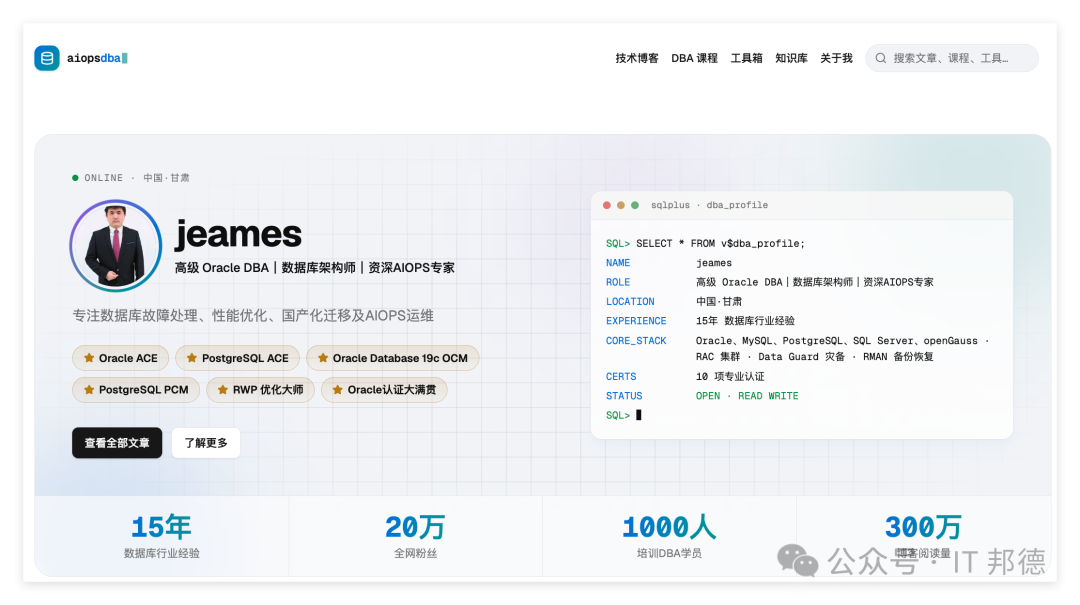Click the OPEN · READ WRITE status value
Screen dimensions: 1080x605
click(x=747, y=396)
